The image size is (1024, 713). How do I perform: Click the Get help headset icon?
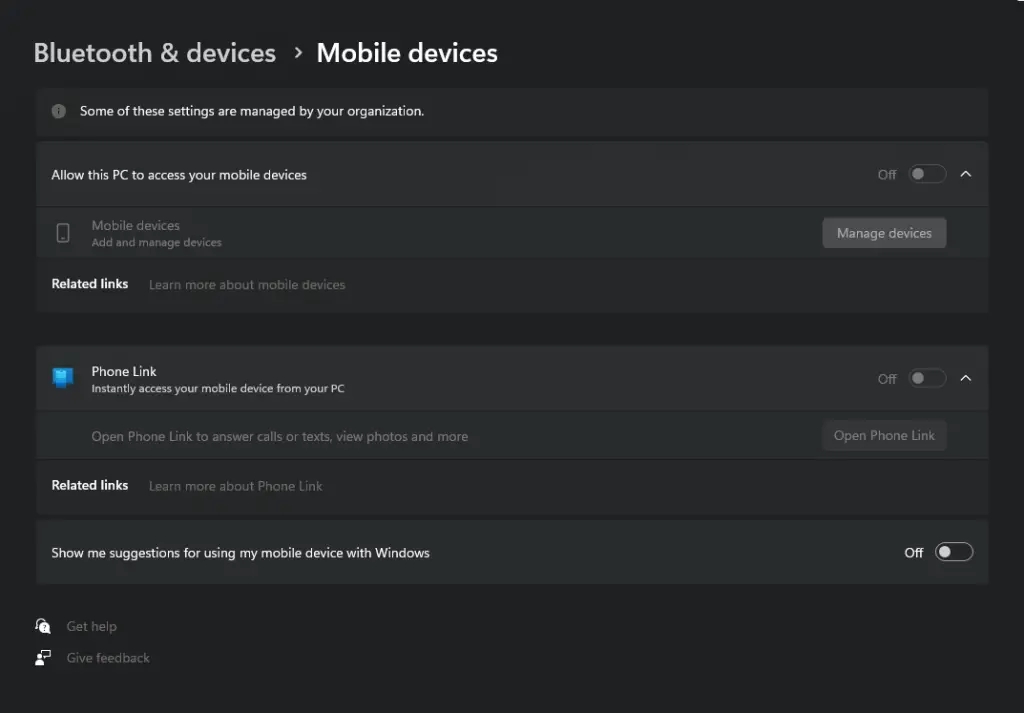[x=43, y=626]
